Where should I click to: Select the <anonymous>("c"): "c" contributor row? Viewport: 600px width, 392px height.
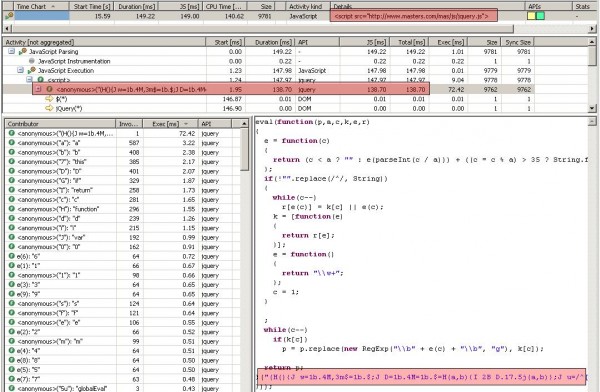(x=122, y=199)
